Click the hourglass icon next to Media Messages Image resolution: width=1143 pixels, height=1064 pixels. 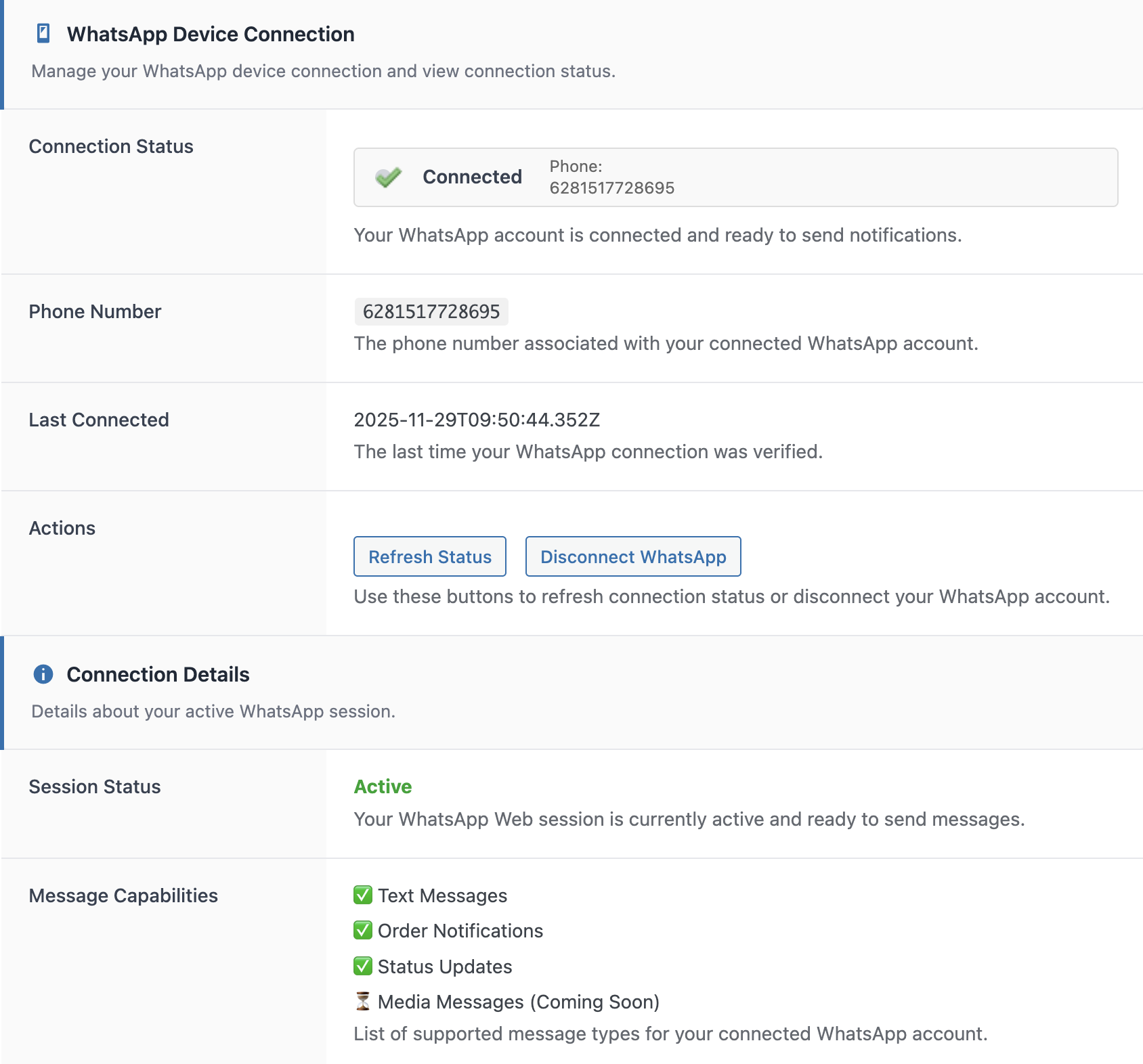pyautogui.click(x=363, y=1001)
